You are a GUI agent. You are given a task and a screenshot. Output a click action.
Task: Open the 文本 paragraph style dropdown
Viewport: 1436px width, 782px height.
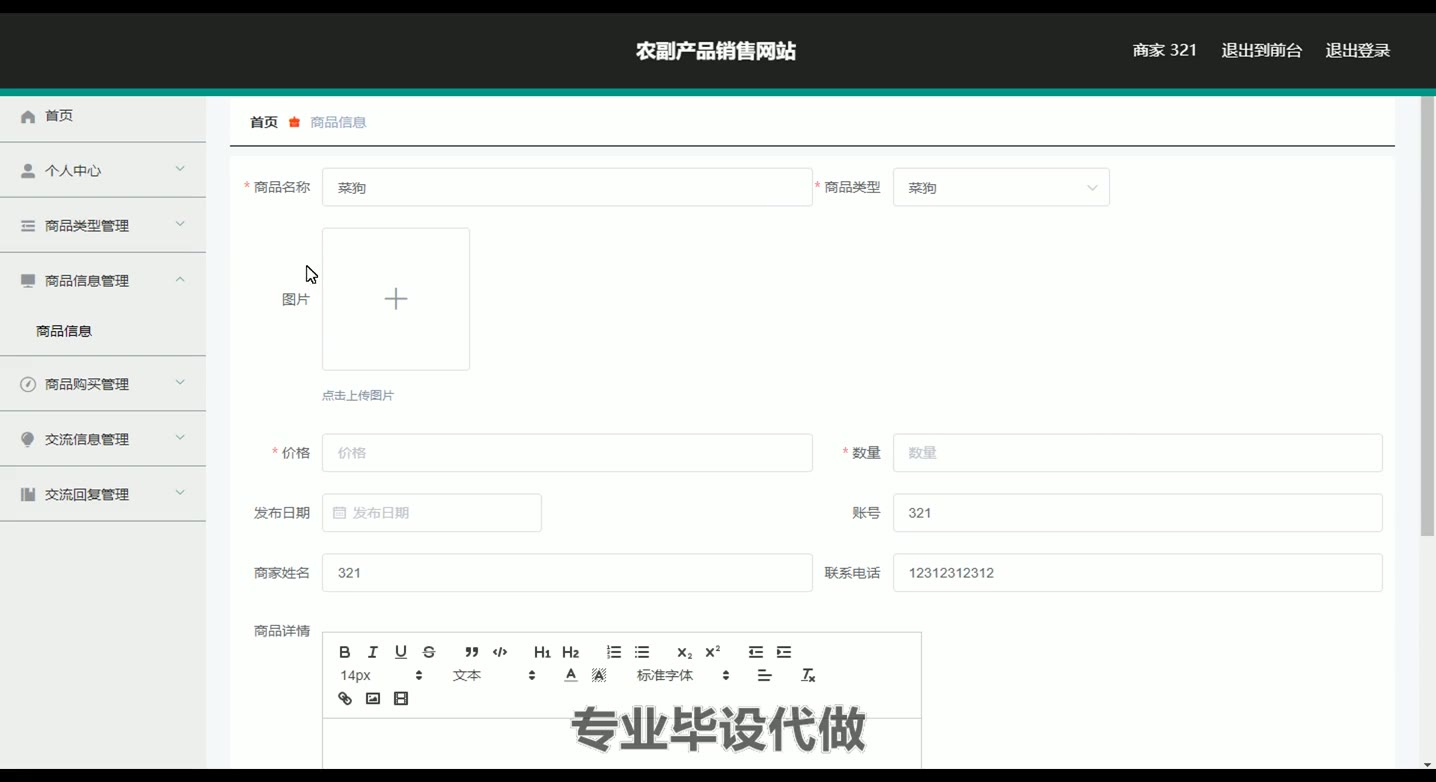click(x=494, y=675)
